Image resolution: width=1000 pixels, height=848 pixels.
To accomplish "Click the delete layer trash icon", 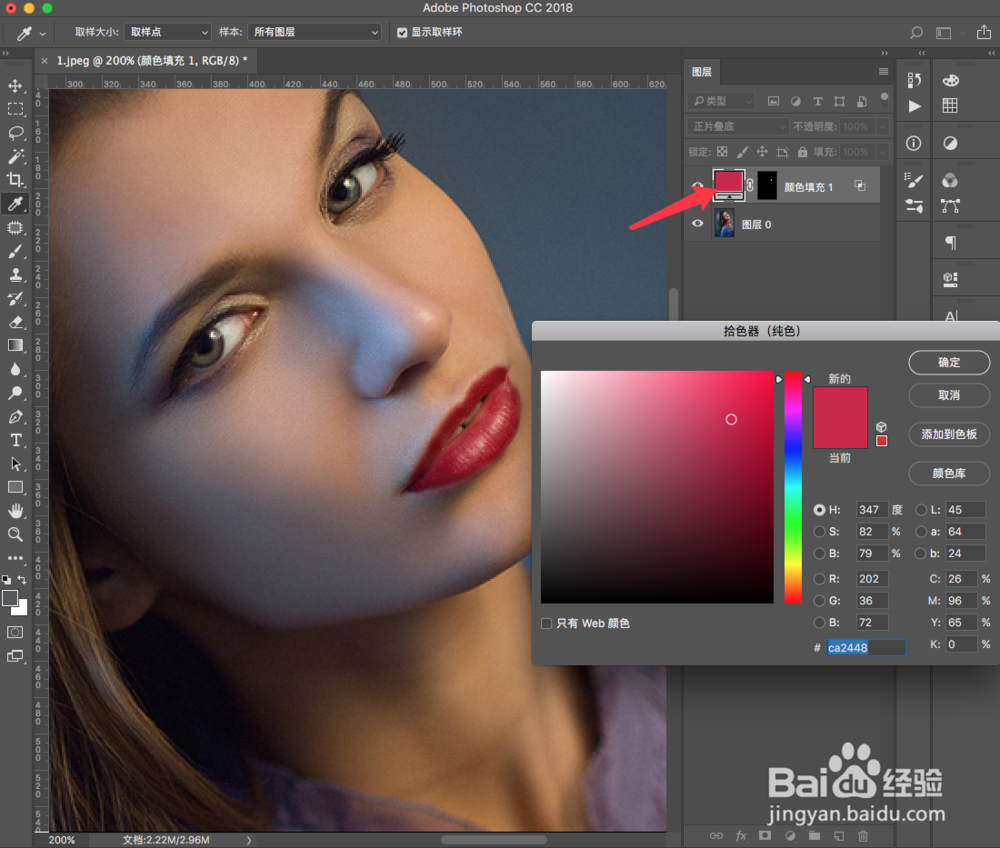I will tap(863, 836).
